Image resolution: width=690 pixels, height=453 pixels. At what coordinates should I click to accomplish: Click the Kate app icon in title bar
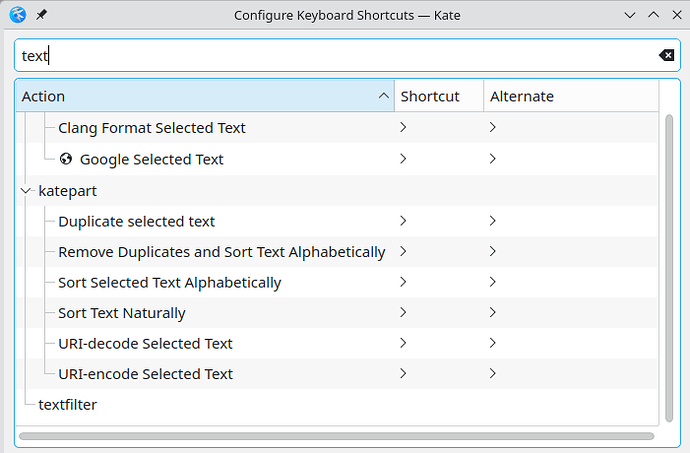click(x=16, y=16)
